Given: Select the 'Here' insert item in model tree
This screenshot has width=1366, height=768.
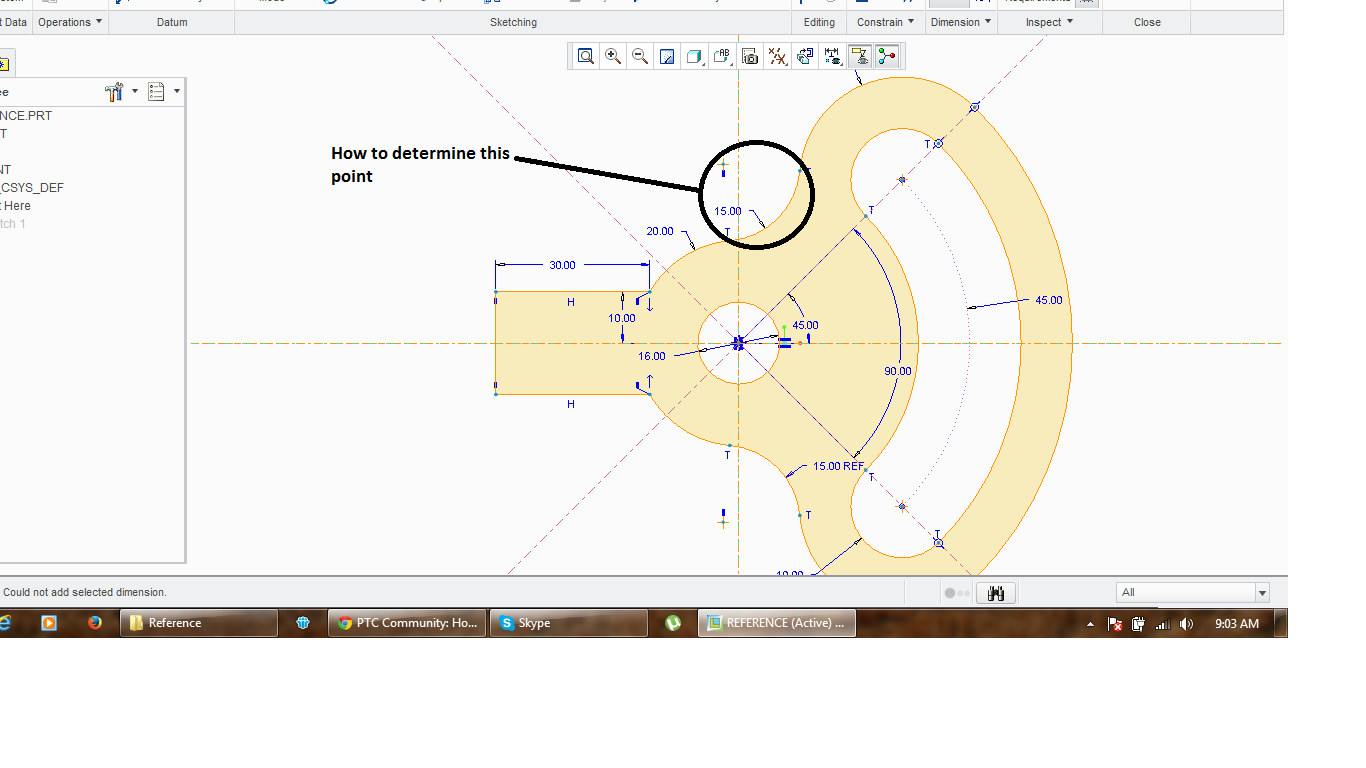Looking at the screenshot, I should click(x=16, y=206).
